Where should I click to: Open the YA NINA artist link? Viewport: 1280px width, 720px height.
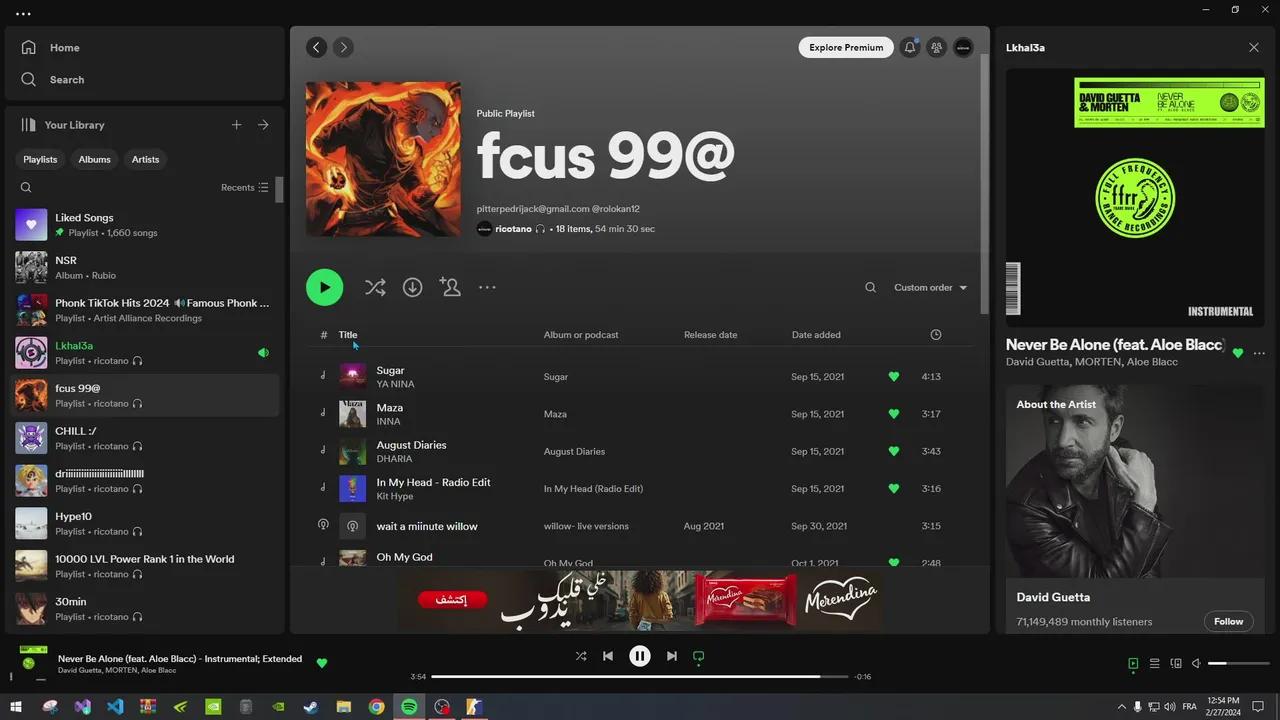coord(395,384)
